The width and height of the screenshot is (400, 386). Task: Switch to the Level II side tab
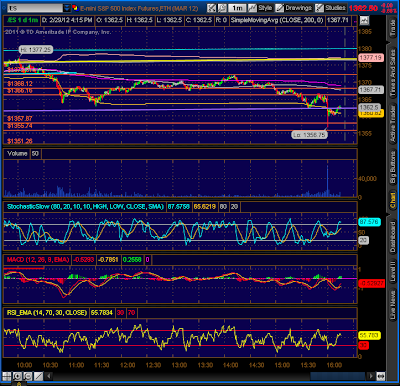[x=393, y=270]
